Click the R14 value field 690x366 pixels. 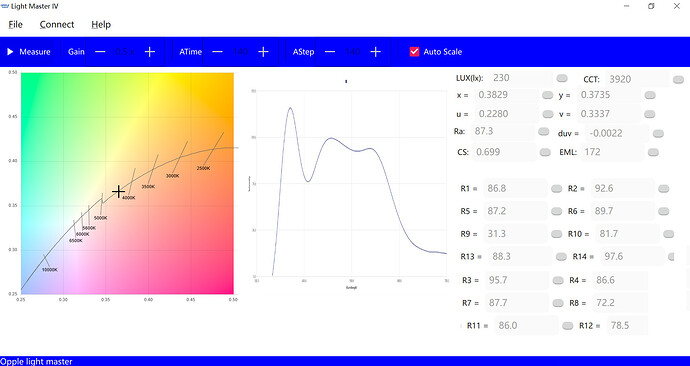tap(632, 256)
